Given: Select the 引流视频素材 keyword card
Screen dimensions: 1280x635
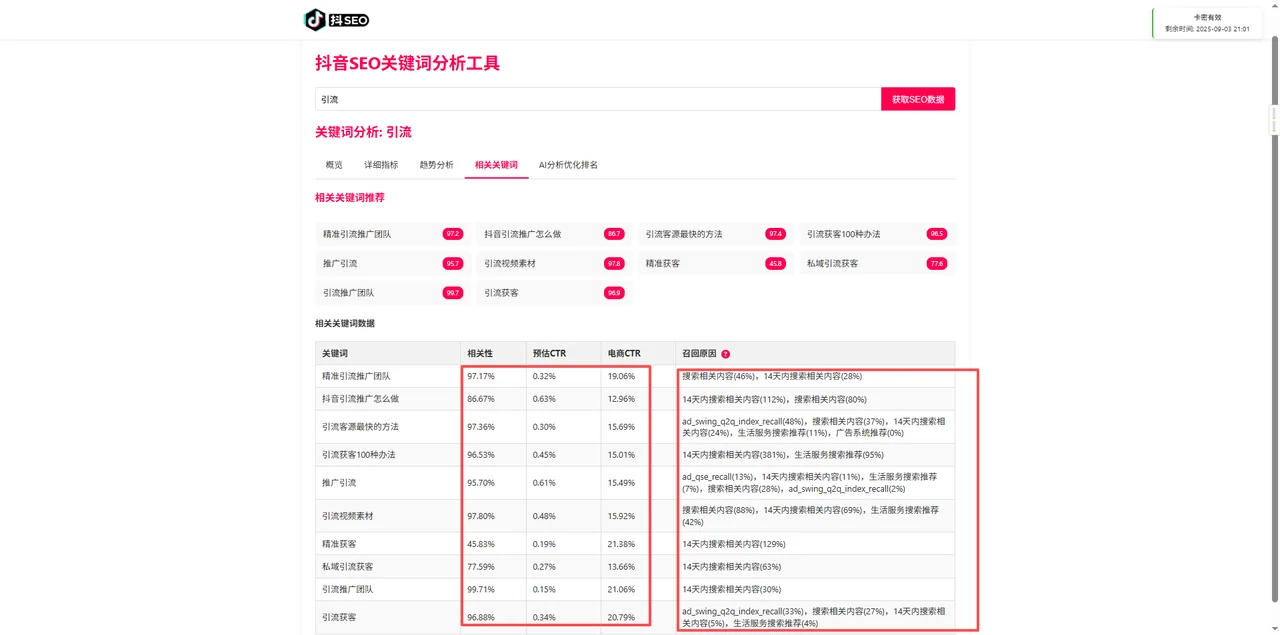Looking at the screenshot, I should (x=554, y=264).
